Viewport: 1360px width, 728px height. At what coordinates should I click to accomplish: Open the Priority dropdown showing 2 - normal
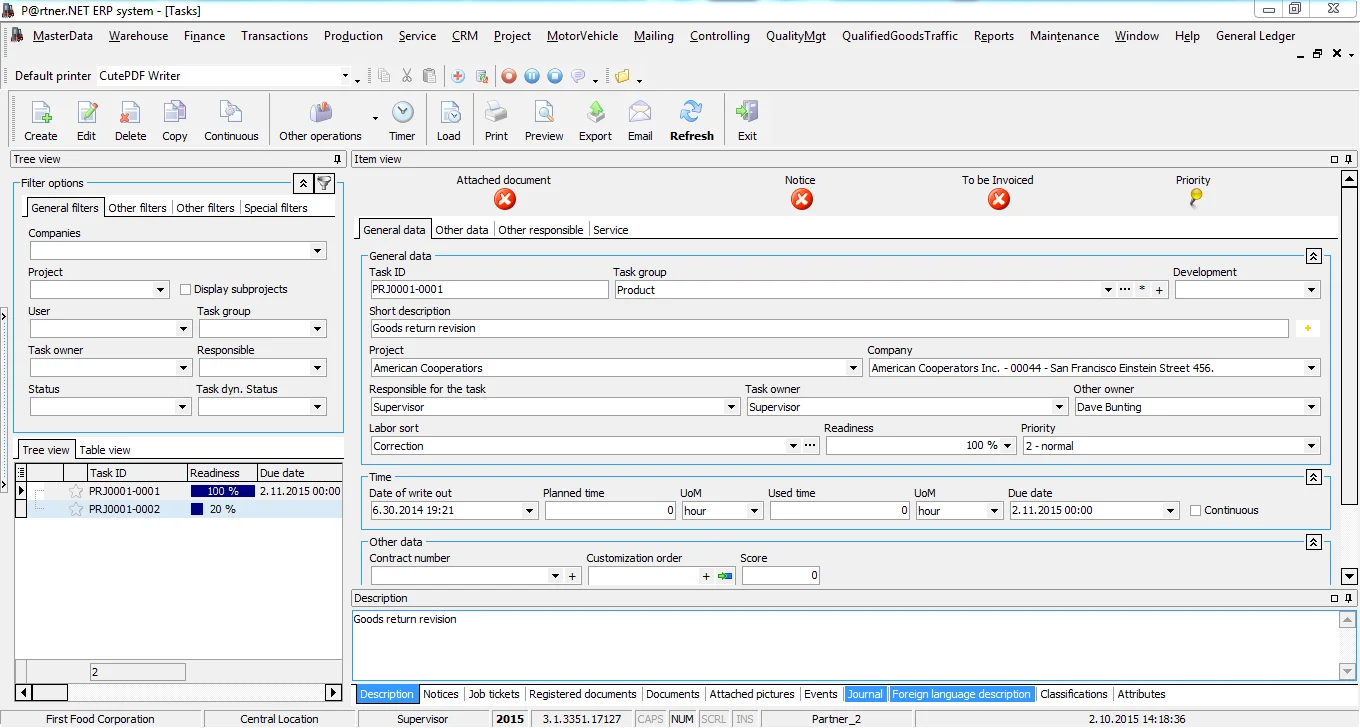pyautogui.click(x=1311, y=446)
